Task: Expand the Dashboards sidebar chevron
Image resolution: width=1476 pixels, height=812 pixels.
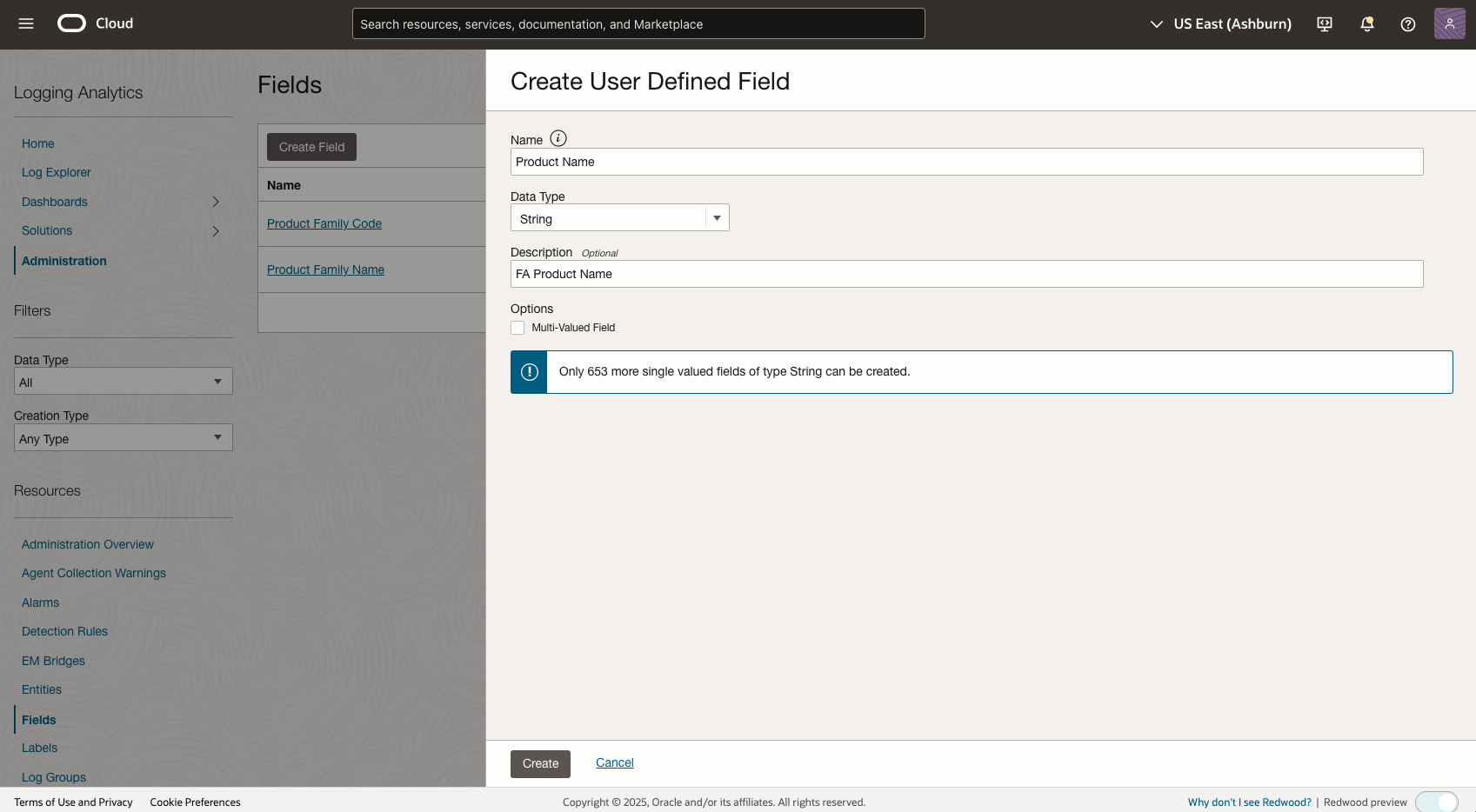Action: [x=215, y=201]
